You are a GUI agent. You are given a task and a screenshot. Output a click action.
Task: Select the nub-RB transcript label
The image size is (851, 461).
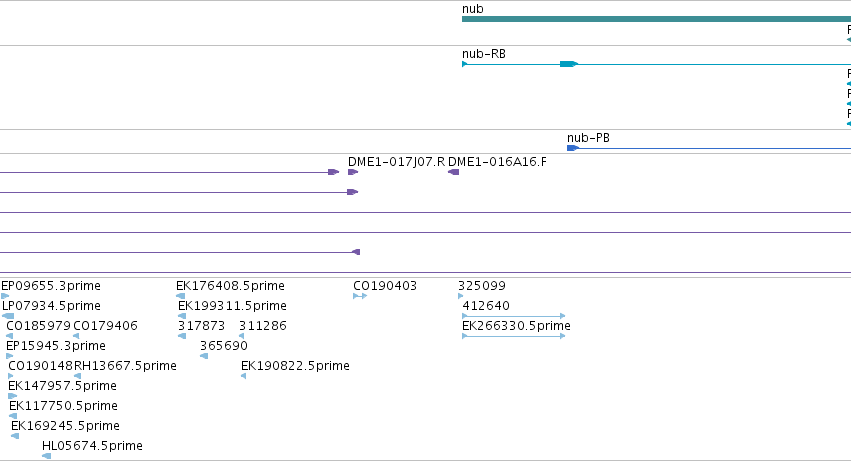coord(484,54)
